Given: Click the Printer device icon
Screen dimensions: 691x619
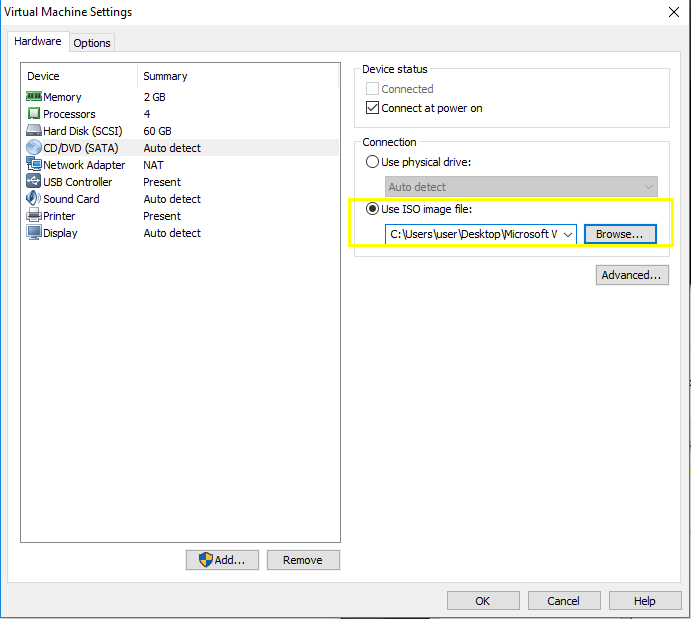Looking at the screenshot, I should (x=34, y=215).
